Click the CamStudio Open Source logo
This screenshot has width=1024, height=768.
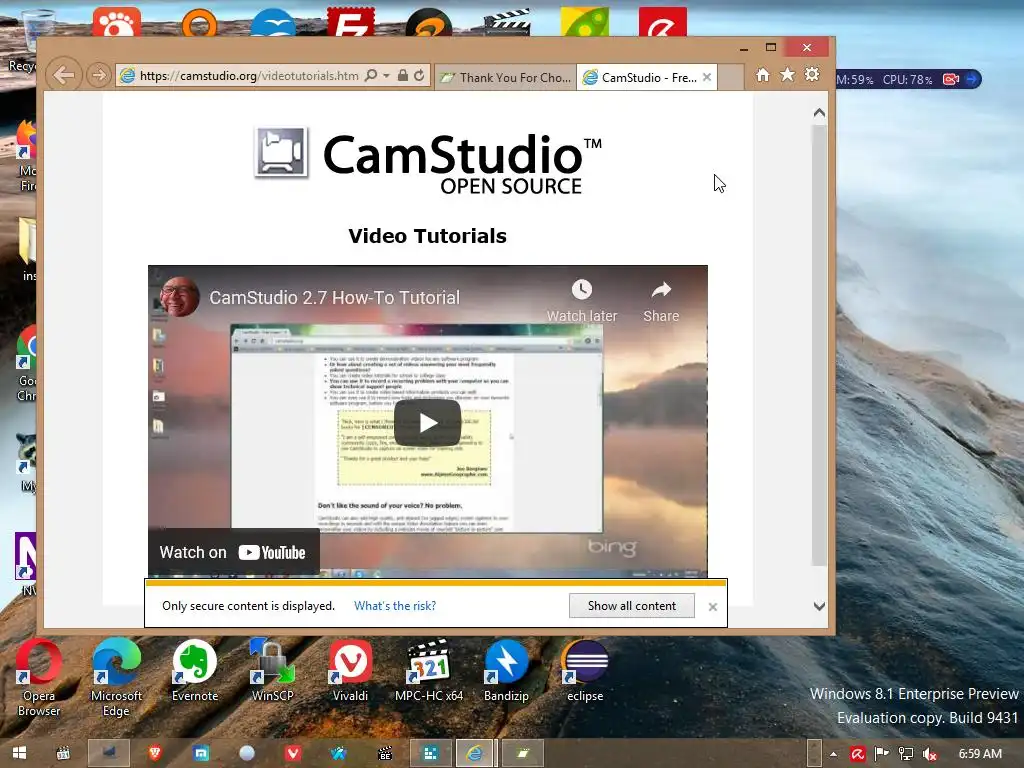(428, 161)
